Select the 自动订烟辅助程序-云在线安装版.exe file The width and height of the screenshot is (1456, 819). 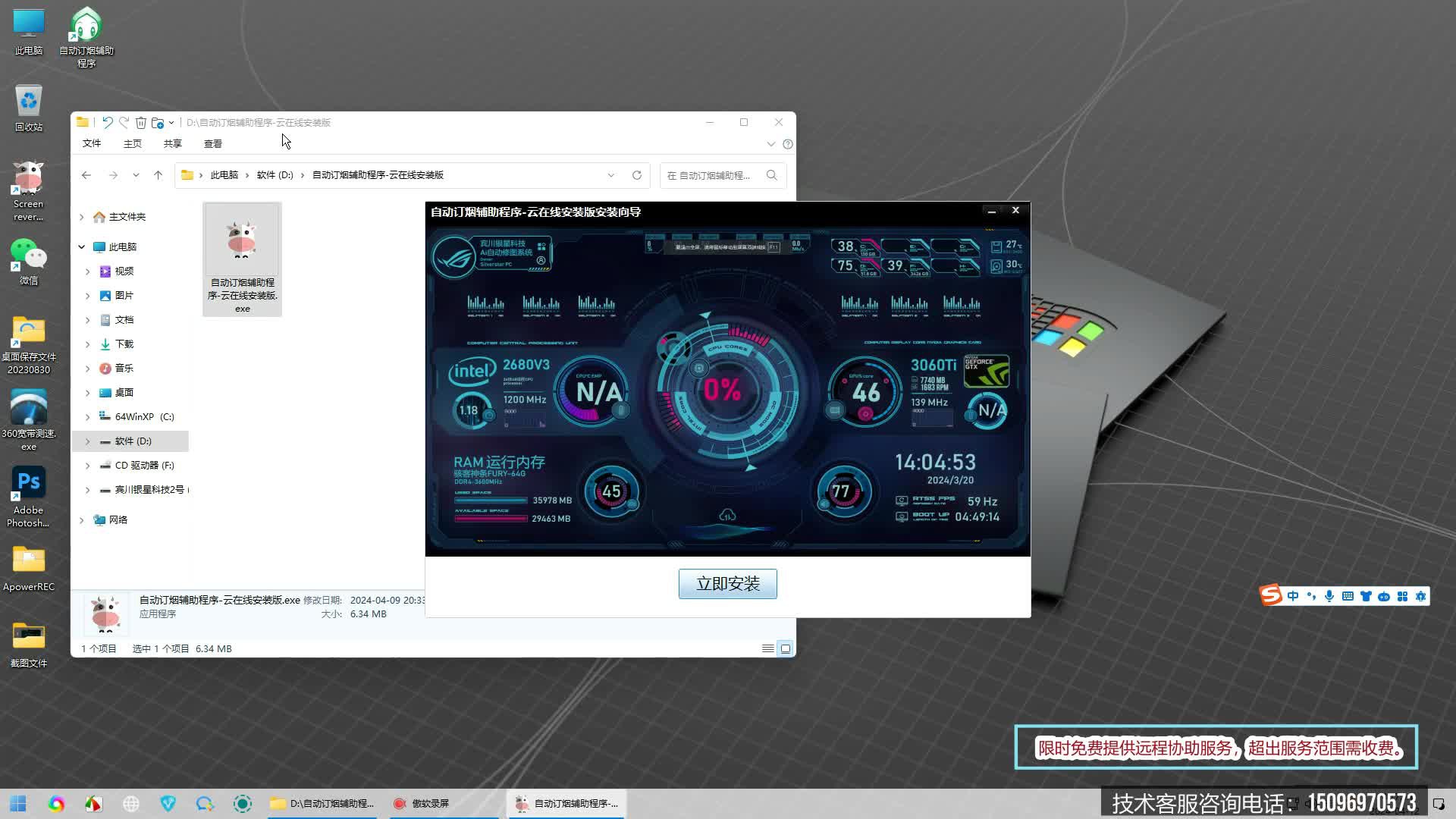[x=242, y=259]
